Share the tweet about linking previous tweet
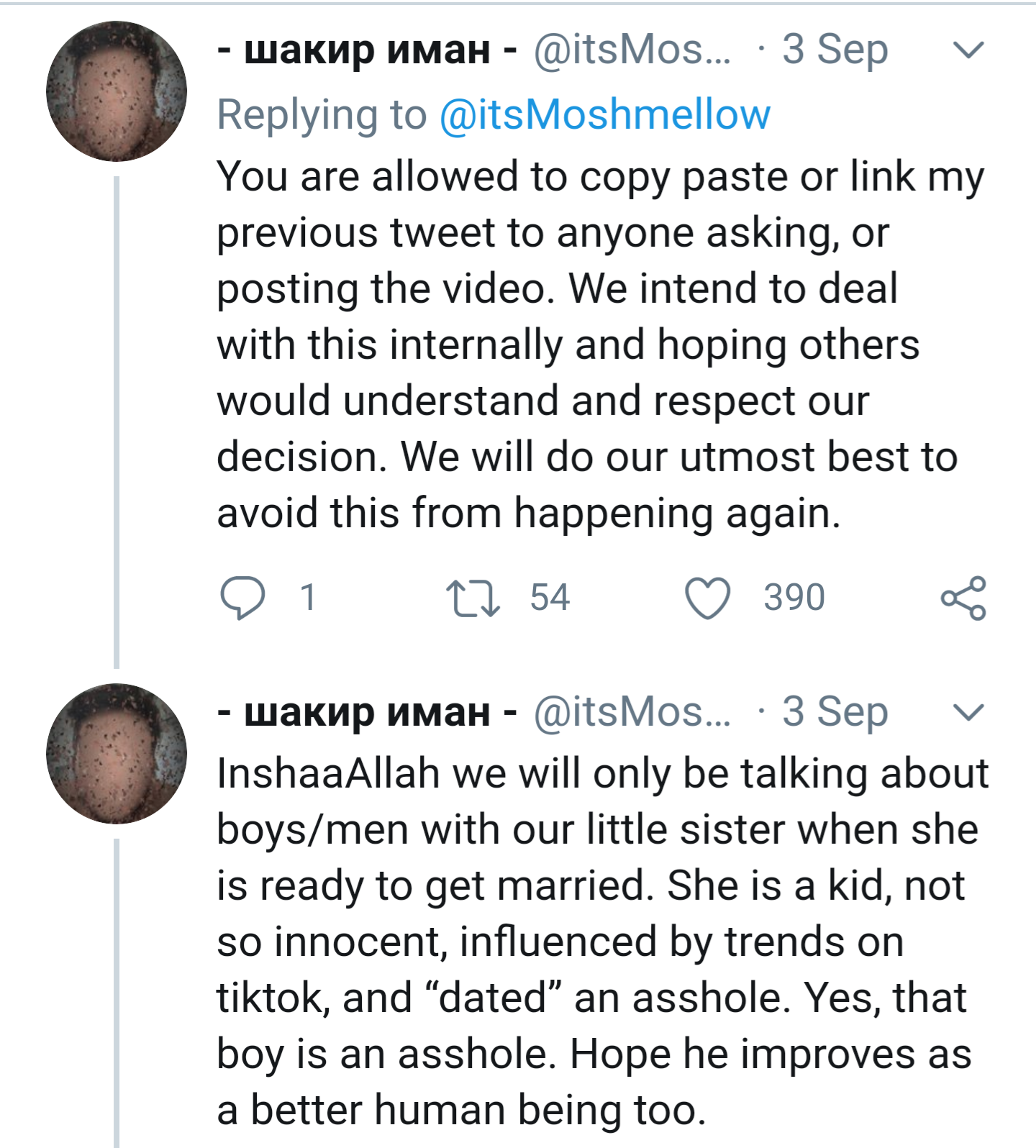Image resolution: width=1036 pixels, height=1148 pixels. (x=963, y=598)
